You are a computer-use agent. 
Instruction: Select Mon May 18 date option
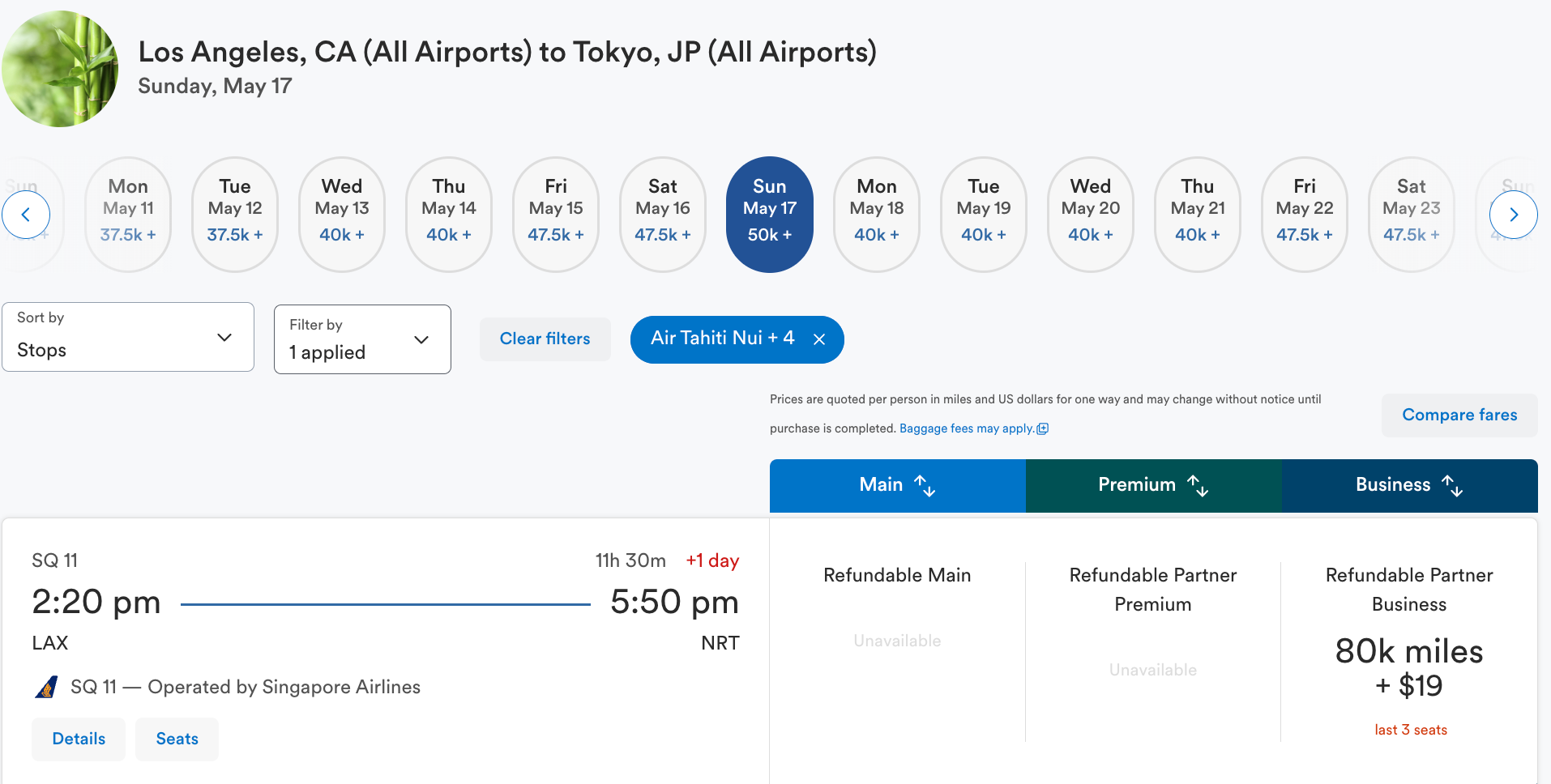[x=876, y=215]
